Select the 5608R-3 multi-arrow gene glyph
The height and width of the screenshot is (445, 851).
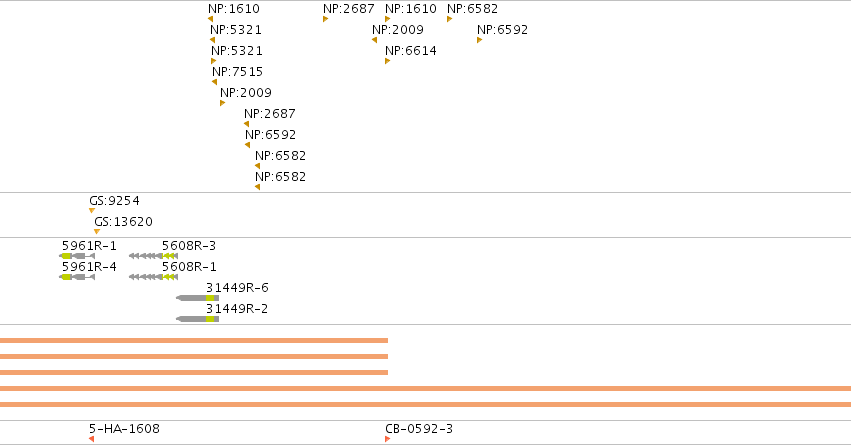[x=154, y=256]
